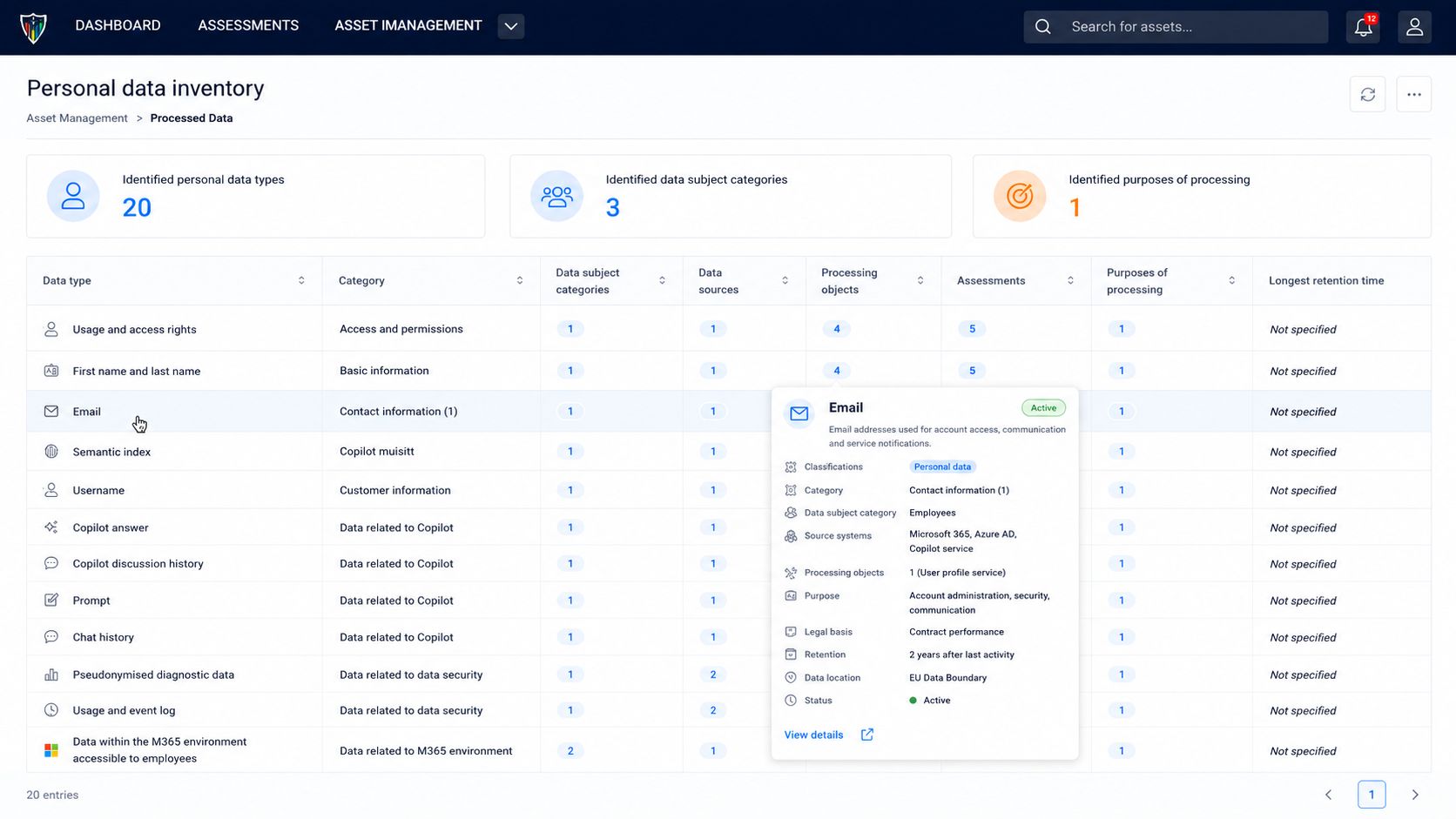
Task: Click Data subject categories count 2 in M365 row
Action: click(x=570, y=750)
